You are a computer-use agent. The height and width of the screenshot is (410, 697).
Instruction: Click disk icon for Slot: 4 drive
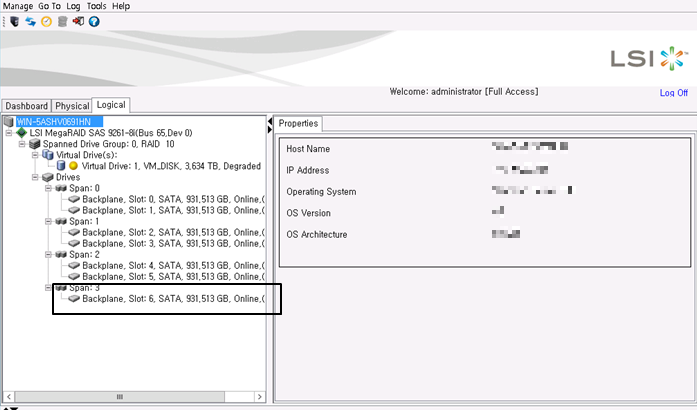click(74, 265)
